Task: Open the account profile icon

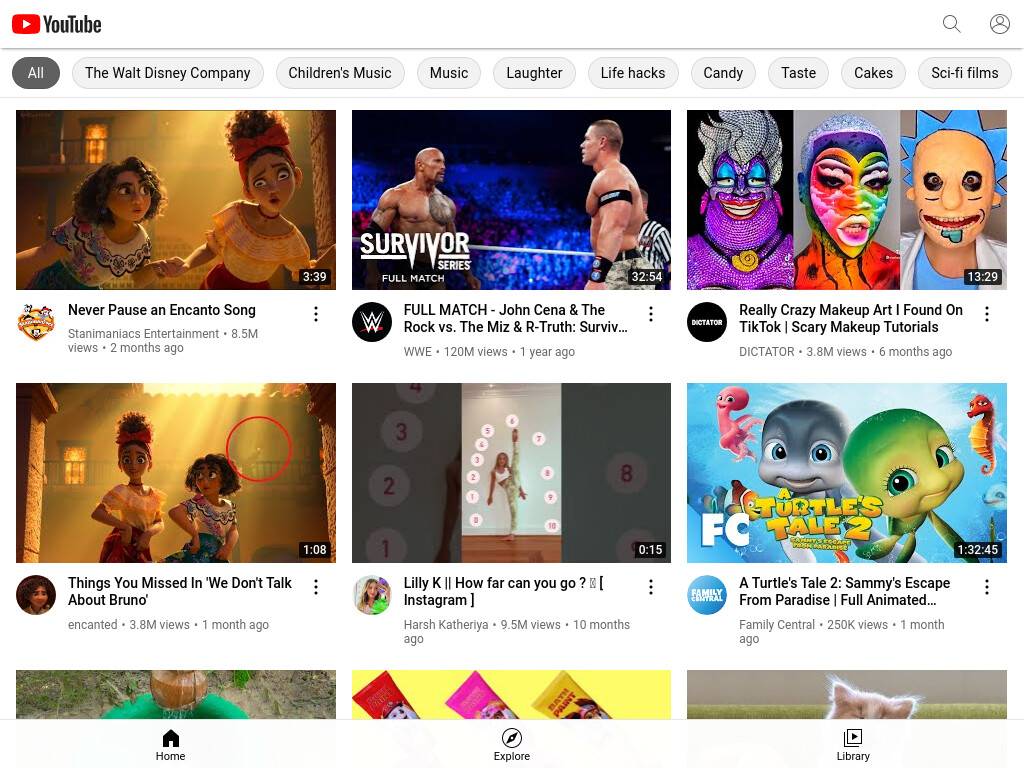Action: click(x=1000, y=24)
